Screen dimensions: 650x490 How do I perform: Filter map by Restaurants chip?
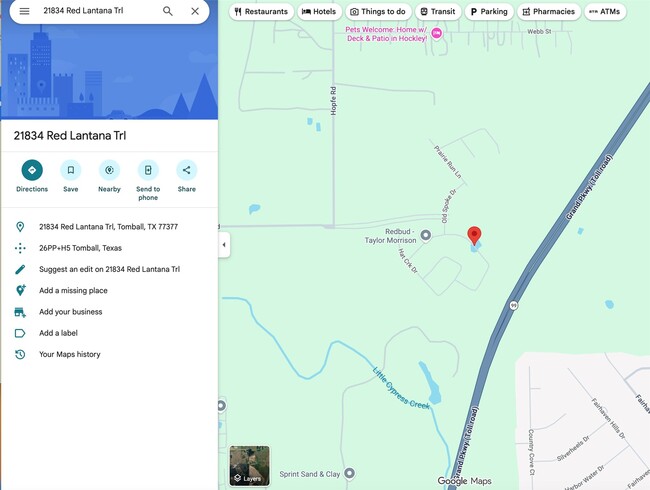[261, 12]
